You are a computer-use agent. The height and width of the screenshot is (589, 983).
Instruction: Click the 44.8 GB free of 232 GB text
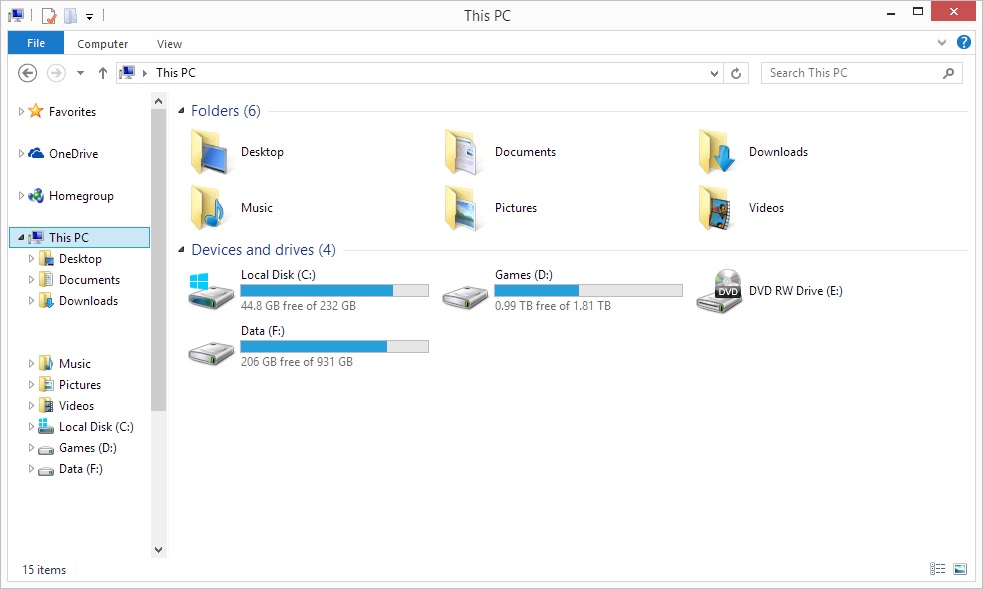pyautogui.click(x=298, y=306)
